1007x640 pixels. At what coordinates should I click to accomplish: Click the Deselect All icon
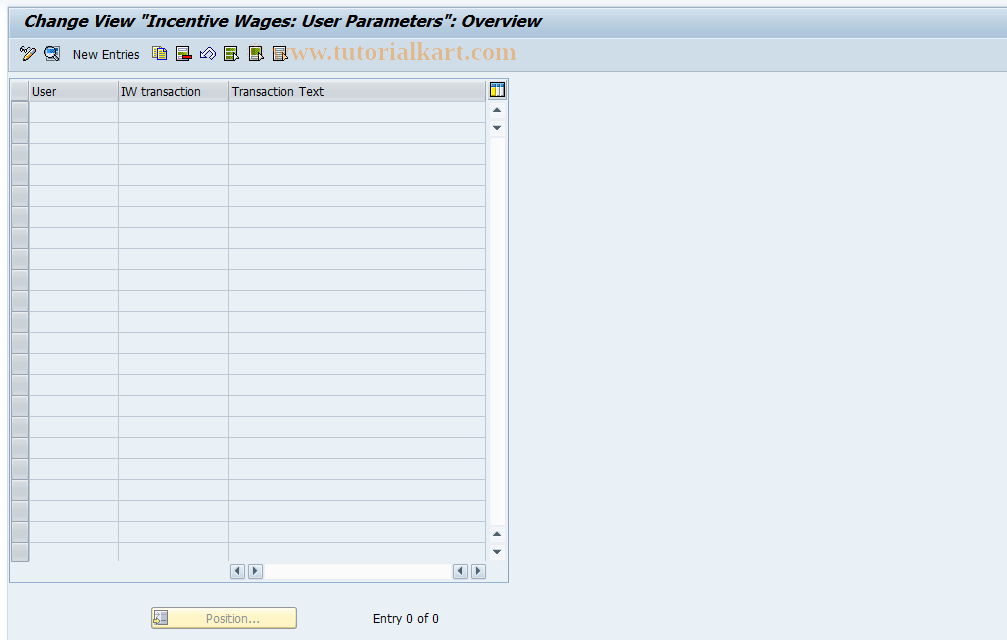[279, 54]
